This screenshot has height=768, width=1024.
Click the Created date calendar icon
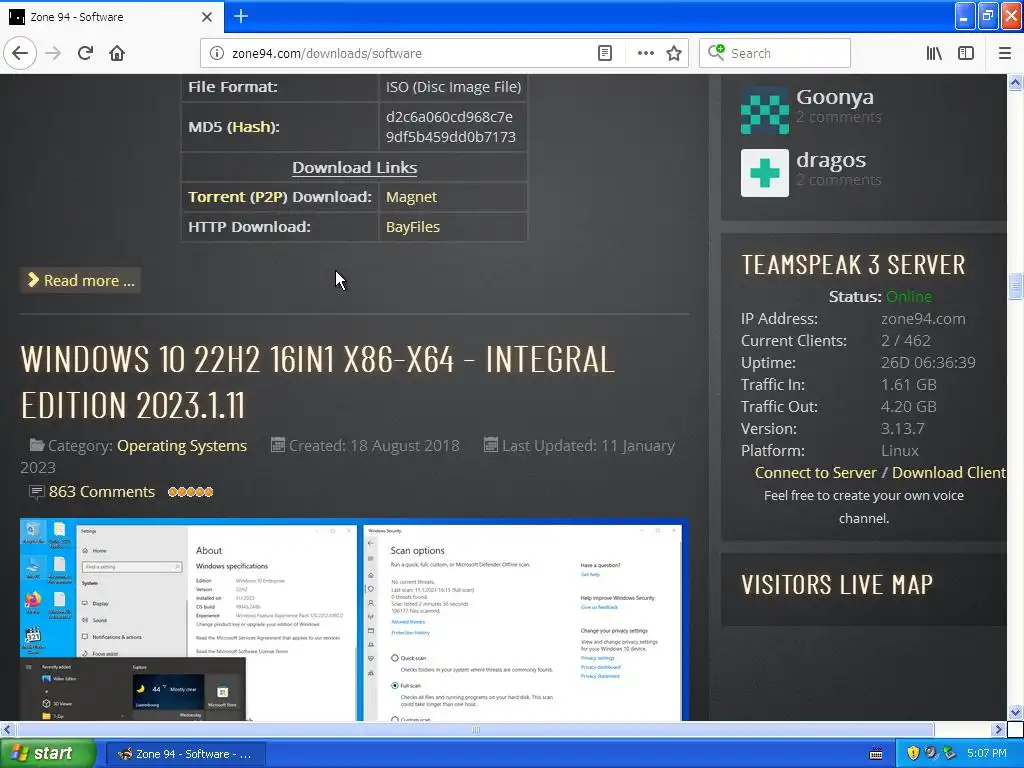pos(278,445)
